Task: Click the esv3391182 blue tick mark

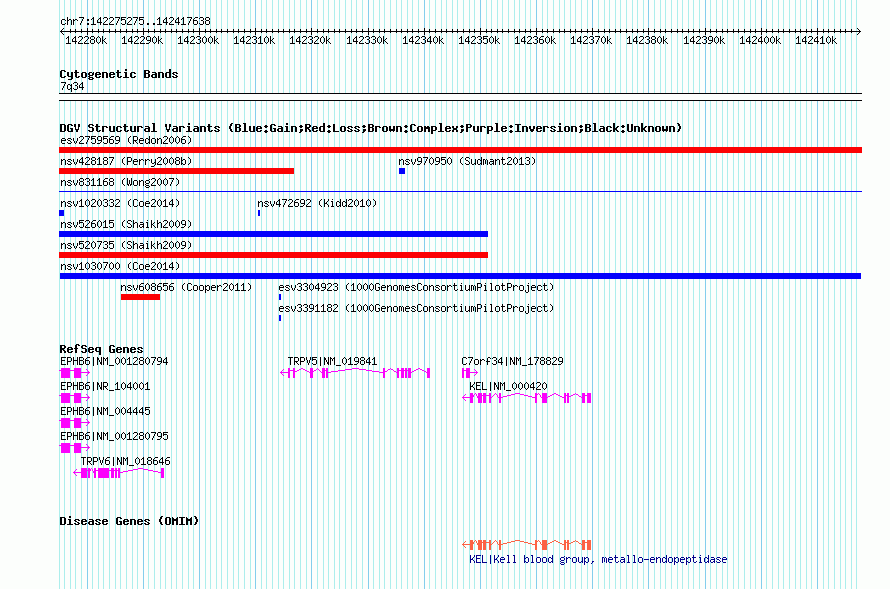Action: (x=280, y=318)
